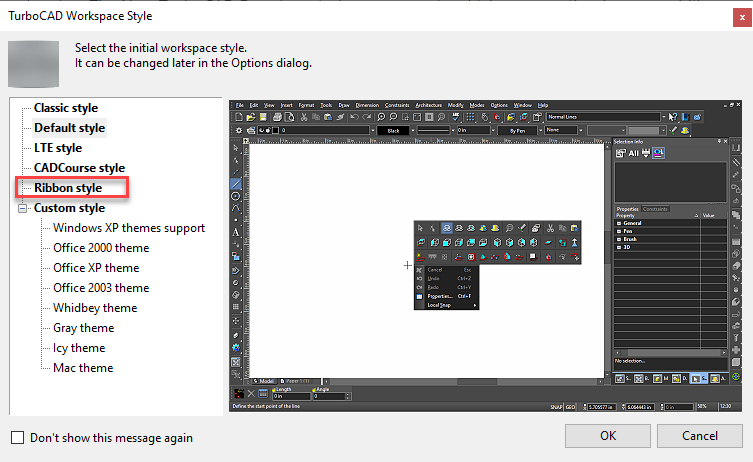This screenshot has height=462, width=753.
Task: Select the CADCourse style entry
Action: tap(79, 168)
